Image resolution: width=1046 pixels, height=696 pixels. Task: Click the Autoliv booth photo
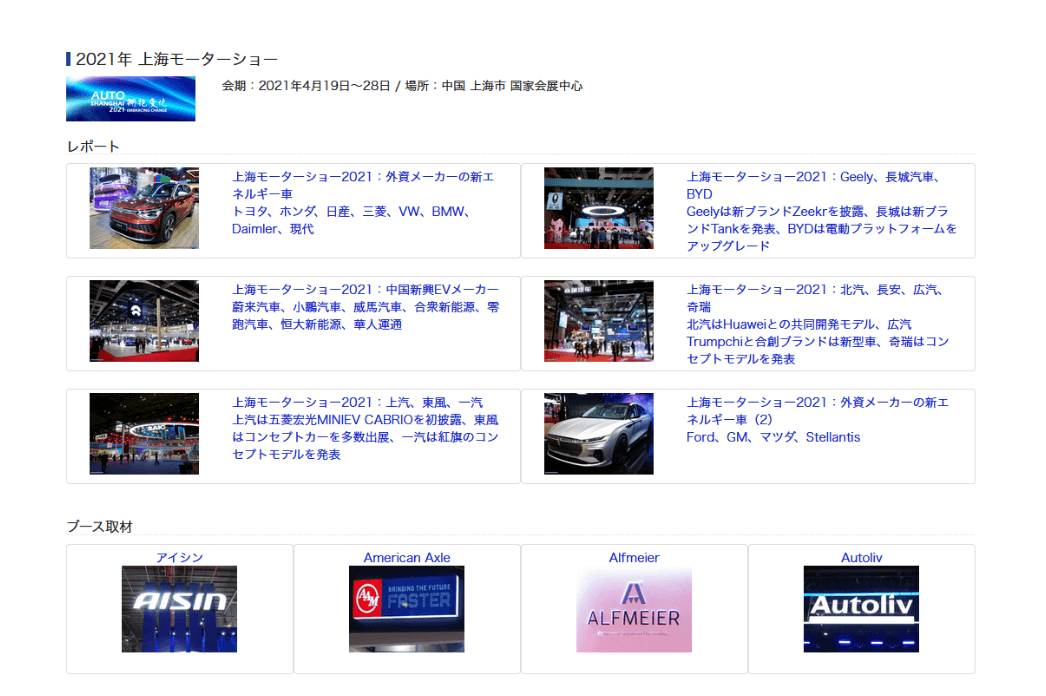[x=861, y=609]
